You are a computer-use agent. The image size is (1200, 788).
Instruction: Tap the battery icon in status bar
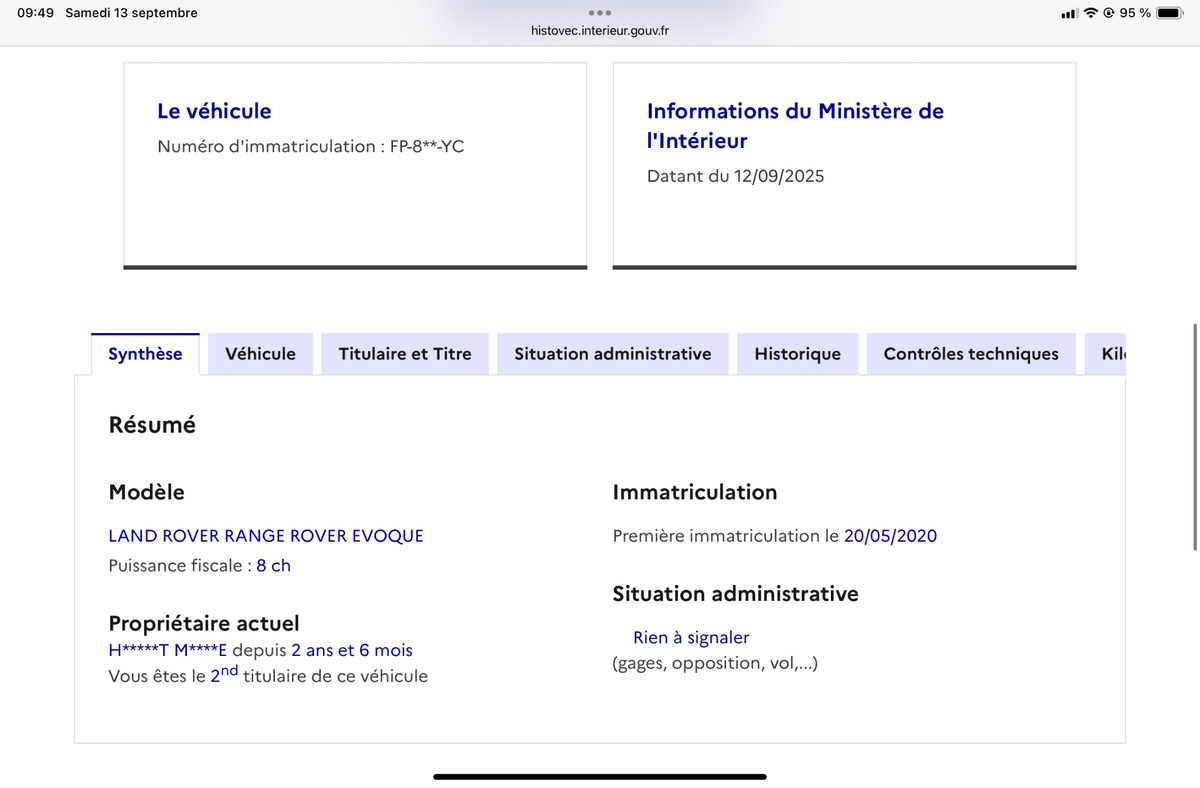pyautogui.click(x=1170, y=13)
